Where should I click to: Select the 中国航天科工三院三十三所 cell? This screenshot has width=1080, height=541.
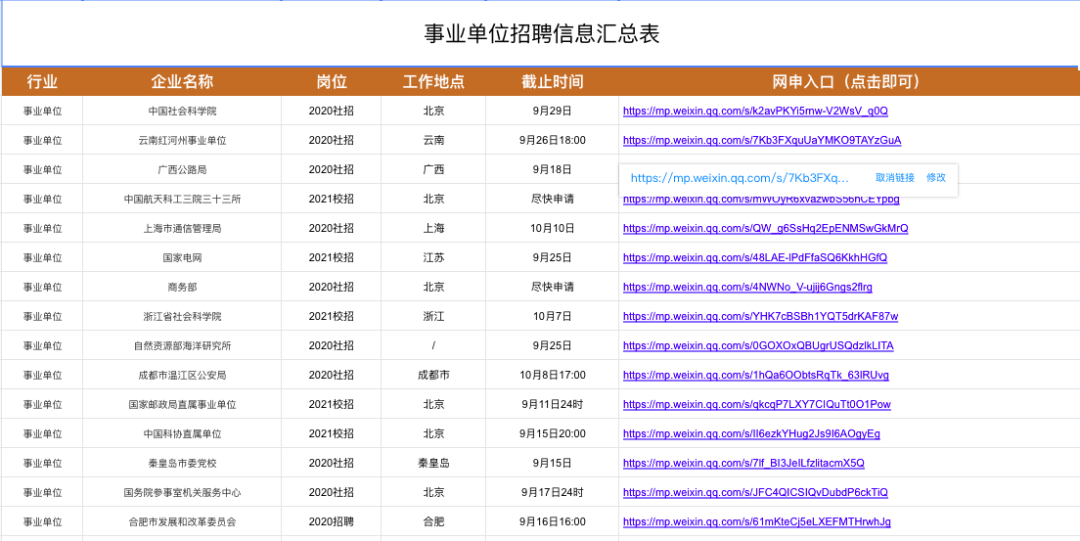[183, 198]
